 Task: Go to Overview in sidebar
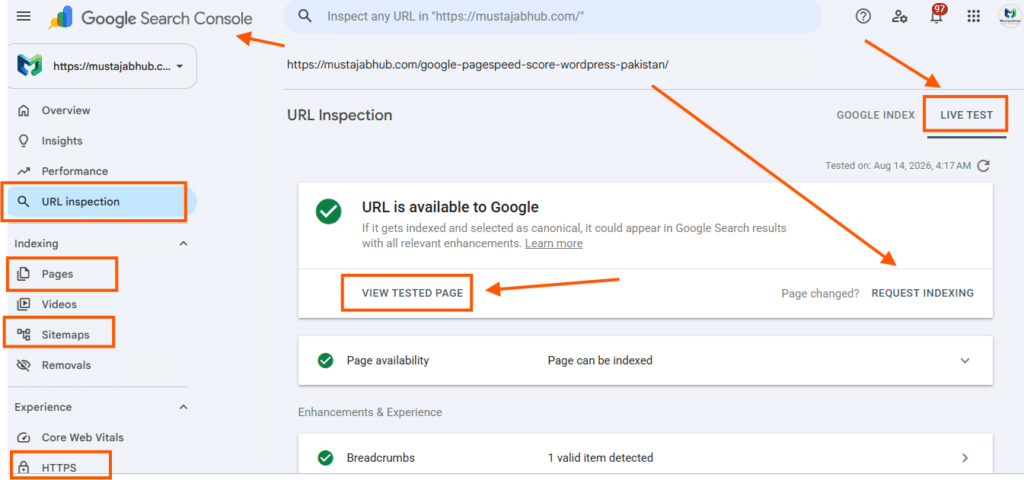point(66,110)
